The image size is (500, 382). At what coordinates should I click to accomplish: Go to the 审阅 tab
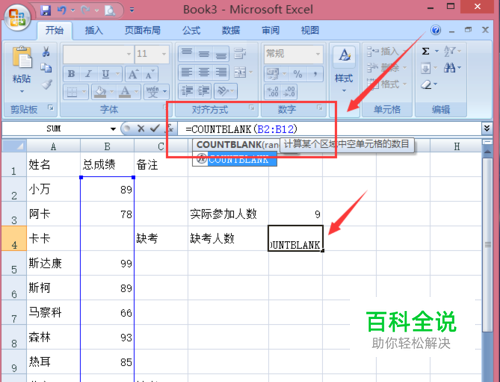270,30
